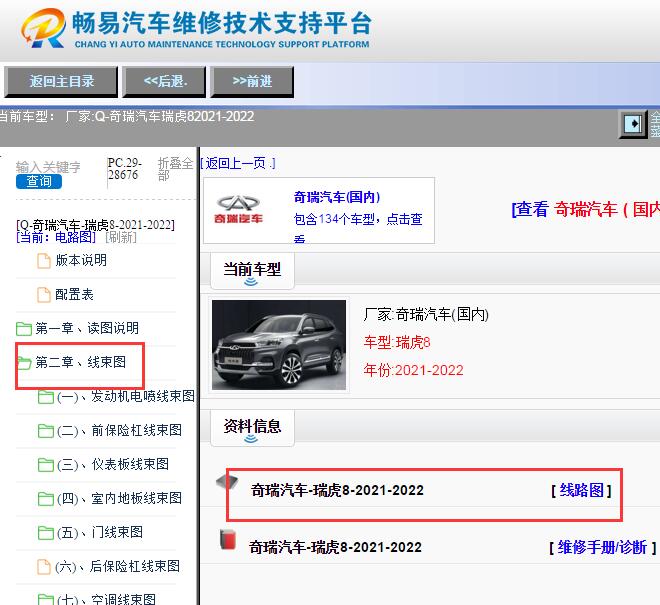Open the 返回上一页 link
The width and height of the screenshot is (660, 605).
238,163
